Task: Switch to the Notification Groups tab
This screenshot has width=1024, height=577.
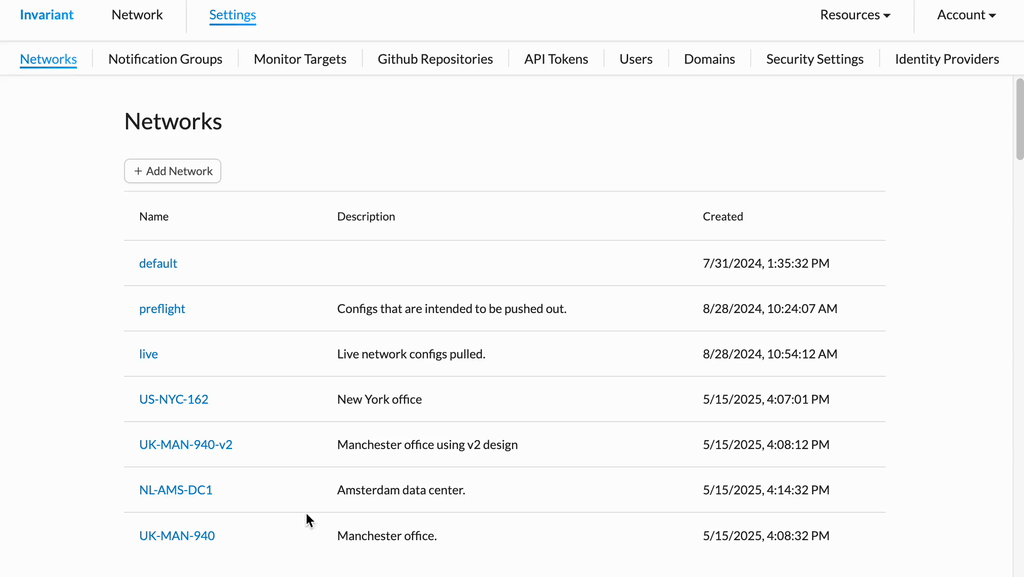Action: (165, 59)
